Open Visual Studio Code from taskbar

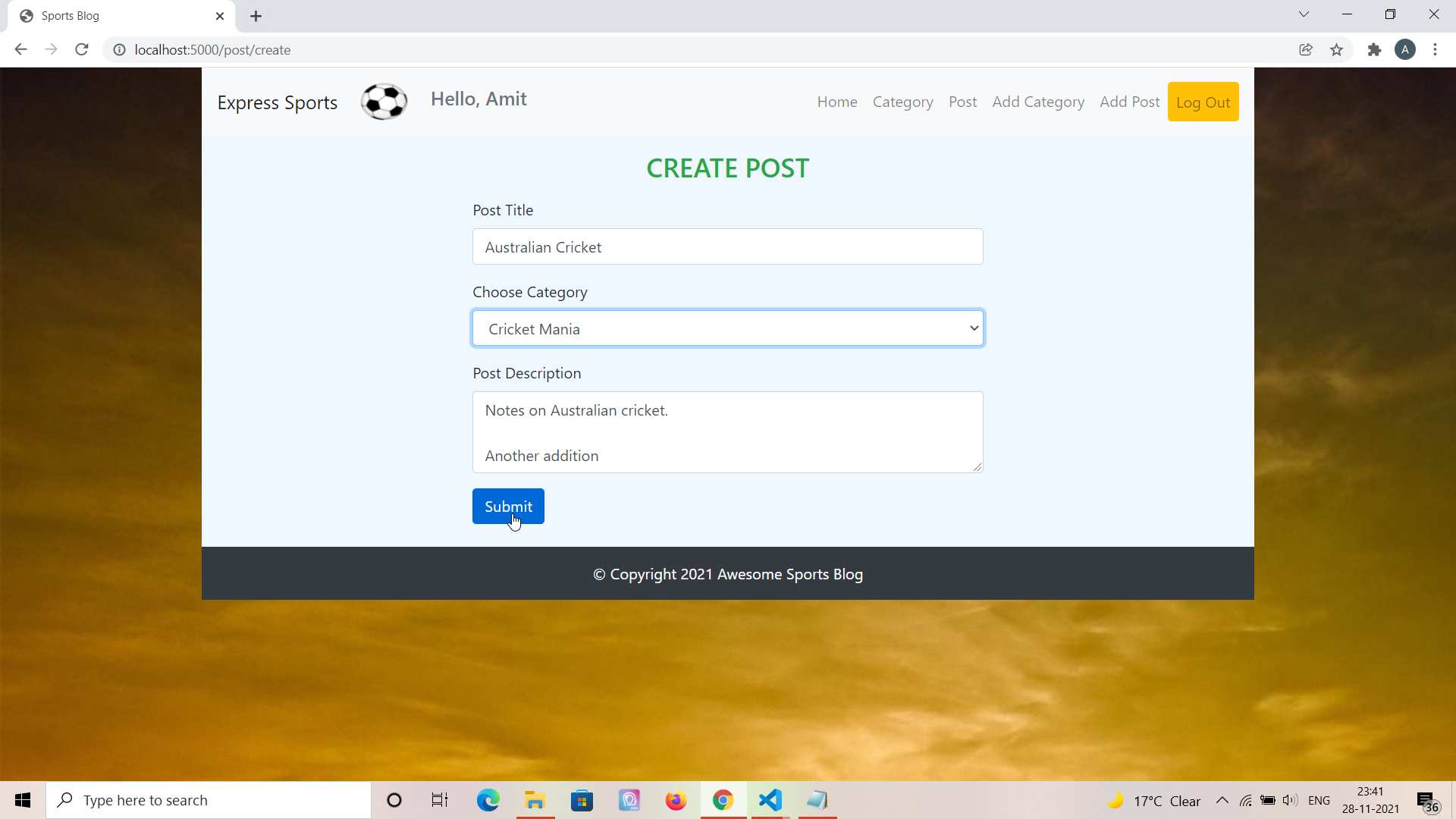point(770,800)
